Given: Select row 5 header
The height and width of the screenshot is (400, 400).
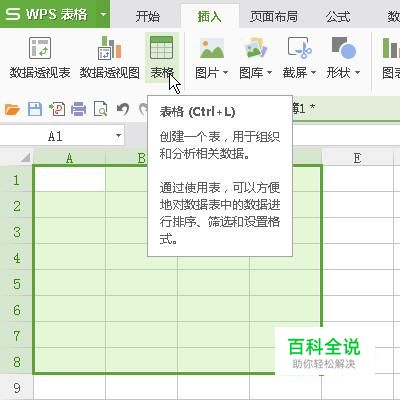Looking at the screenshot, I should coord(16,283).
